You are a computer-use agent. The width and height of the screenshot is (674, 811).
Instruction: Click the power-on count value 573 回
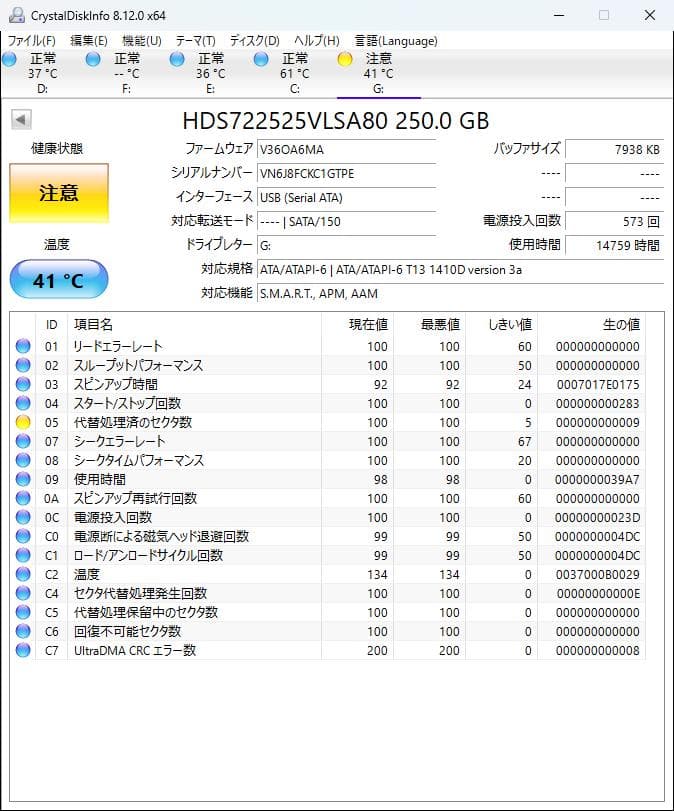pos(614,221)
